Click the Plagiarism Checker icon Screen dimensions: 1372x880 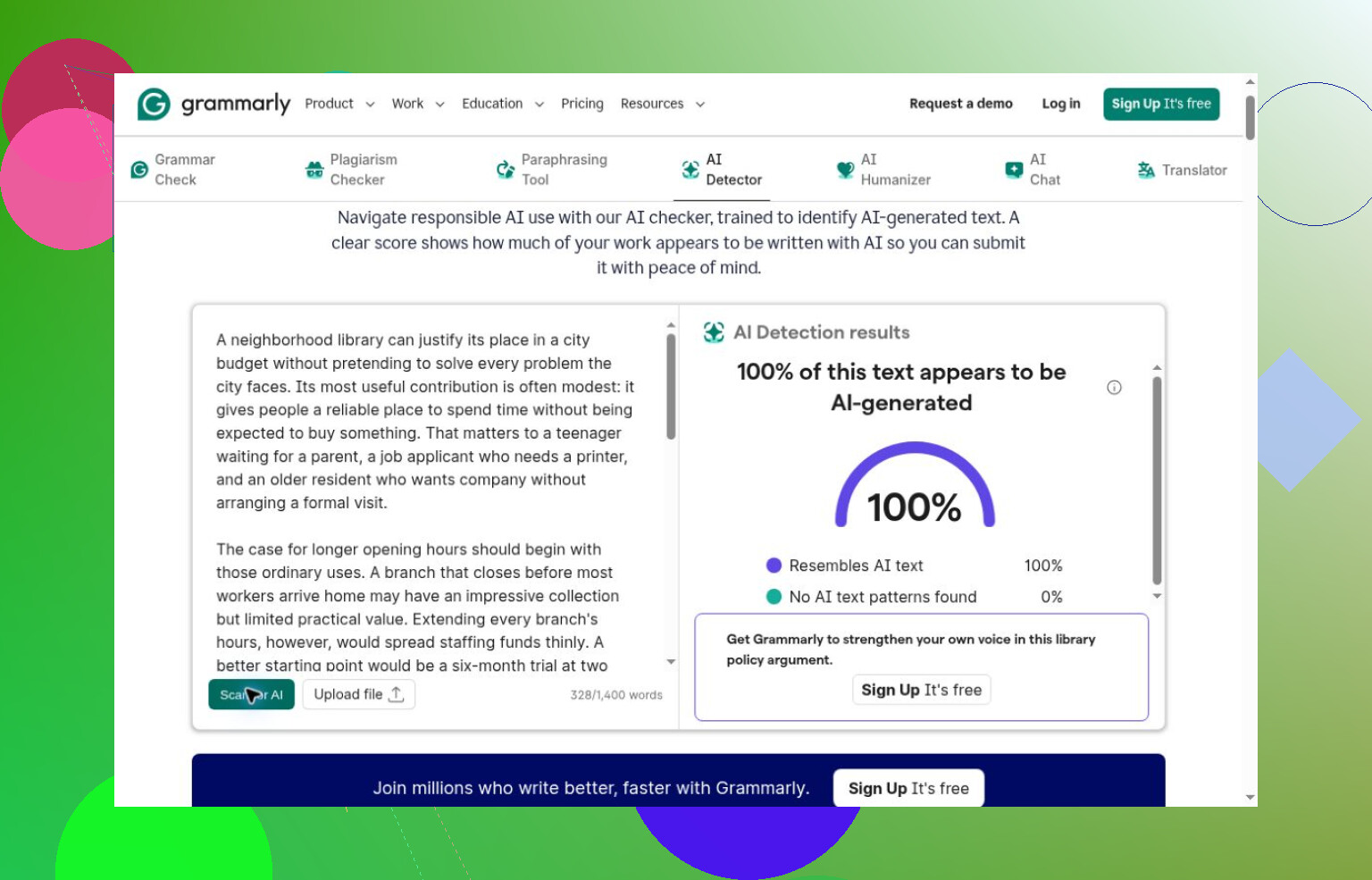click(314, 170)
